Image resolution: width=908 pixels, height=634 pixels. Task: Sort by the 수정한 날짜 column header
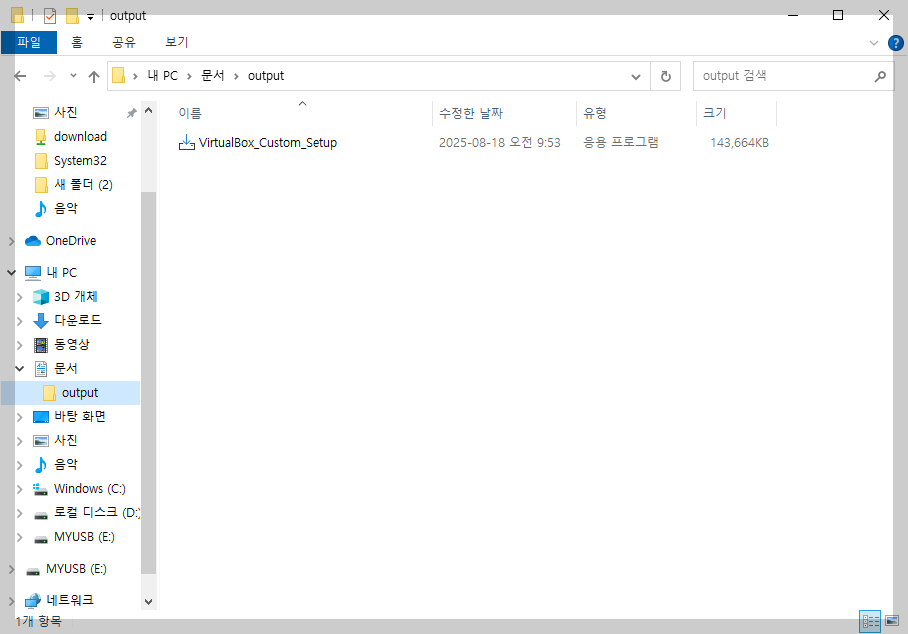[471, 113]
